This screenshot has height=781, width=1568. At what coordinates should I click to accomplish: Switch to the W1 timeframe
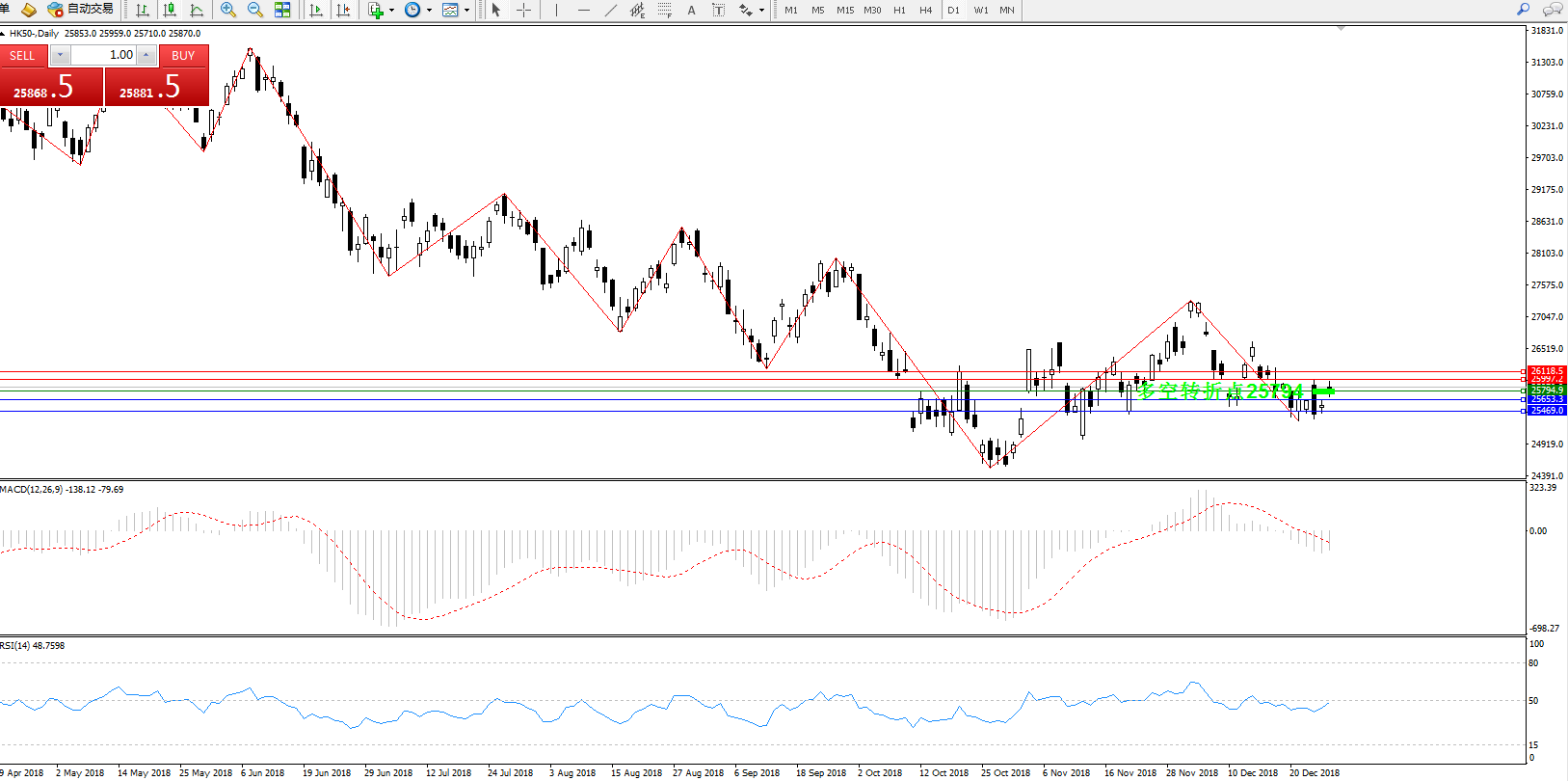(981, 10)
